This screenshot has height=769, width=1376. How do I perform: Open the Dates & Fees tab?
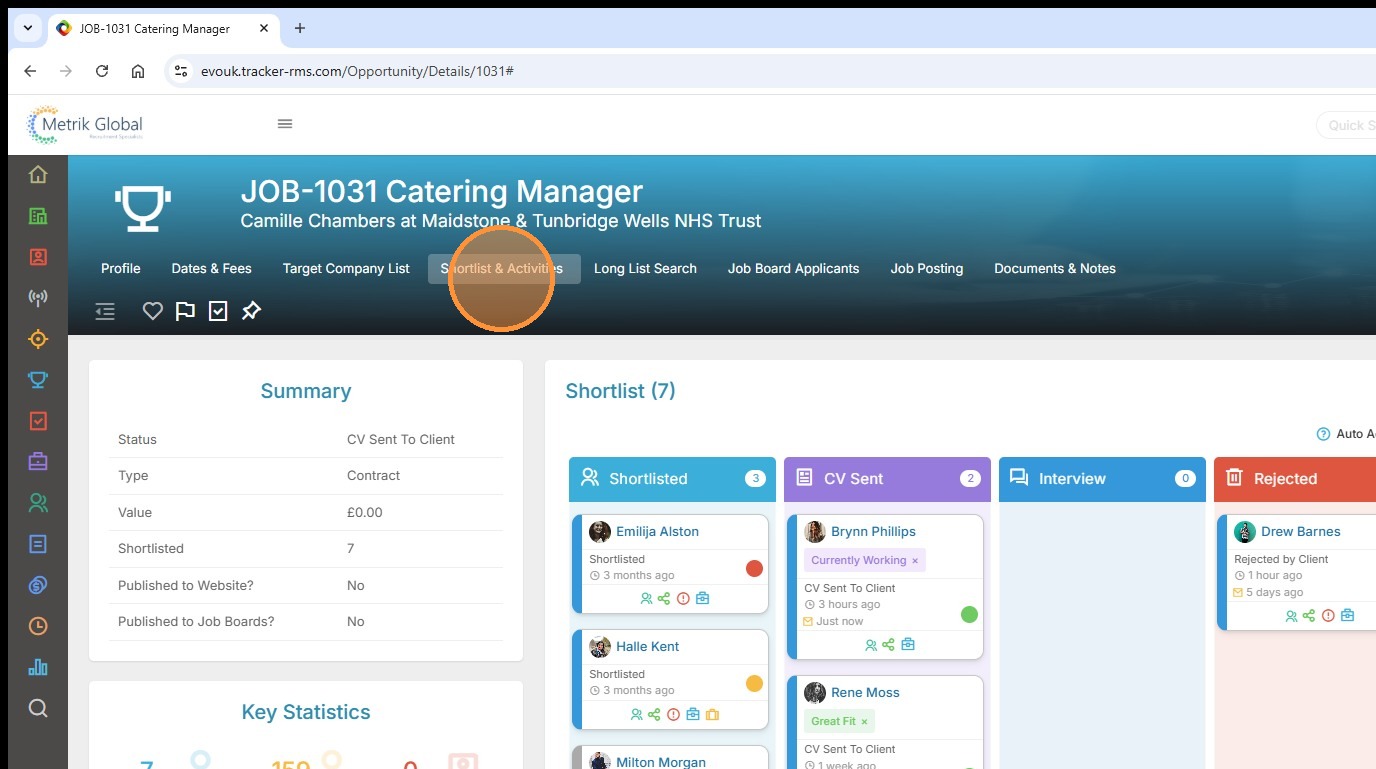point(212,268)
